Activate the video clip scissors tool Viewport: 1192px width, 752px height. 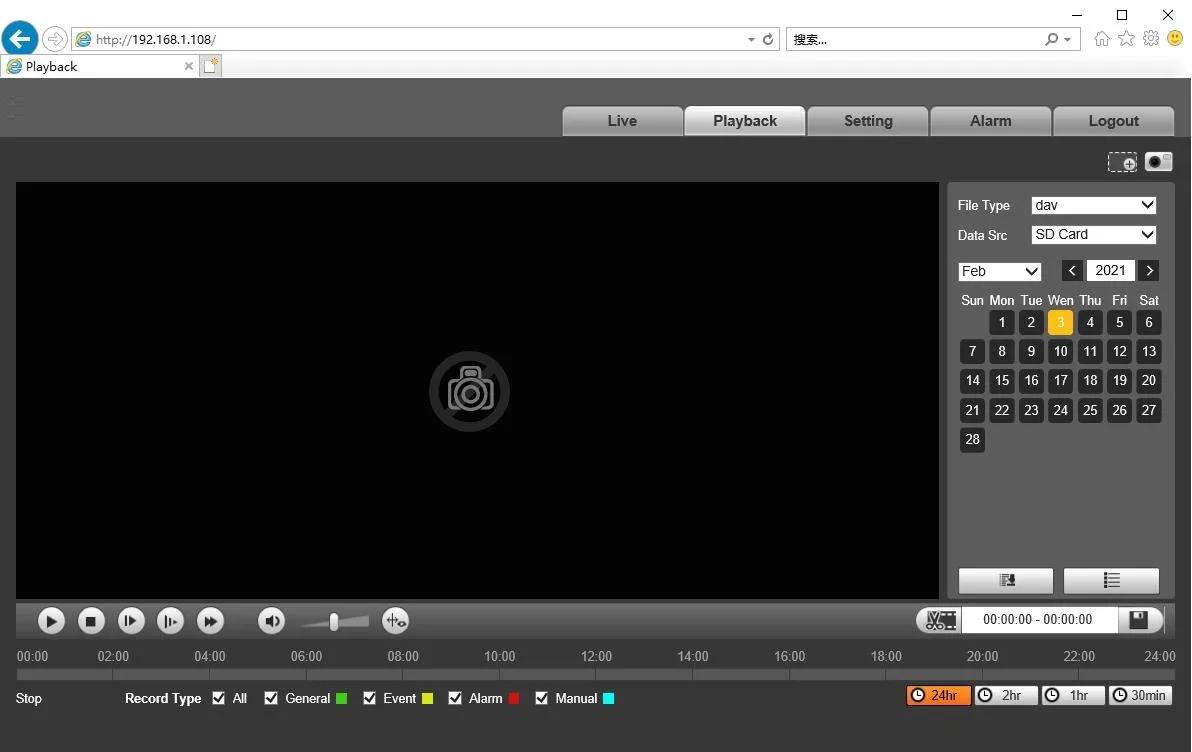coord(940,620)
